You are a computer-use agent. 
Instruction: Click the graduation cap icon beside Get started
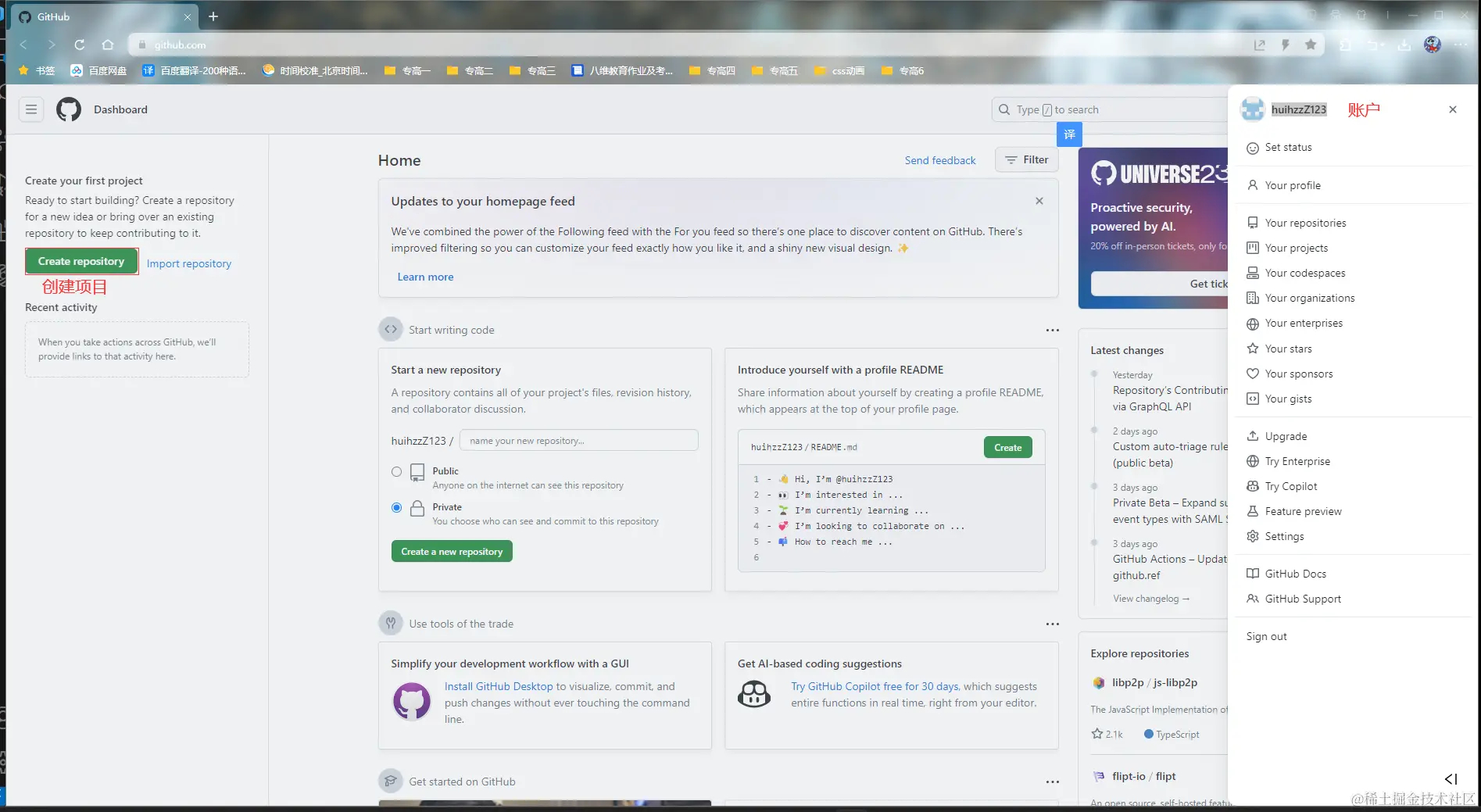click(391, 781)
